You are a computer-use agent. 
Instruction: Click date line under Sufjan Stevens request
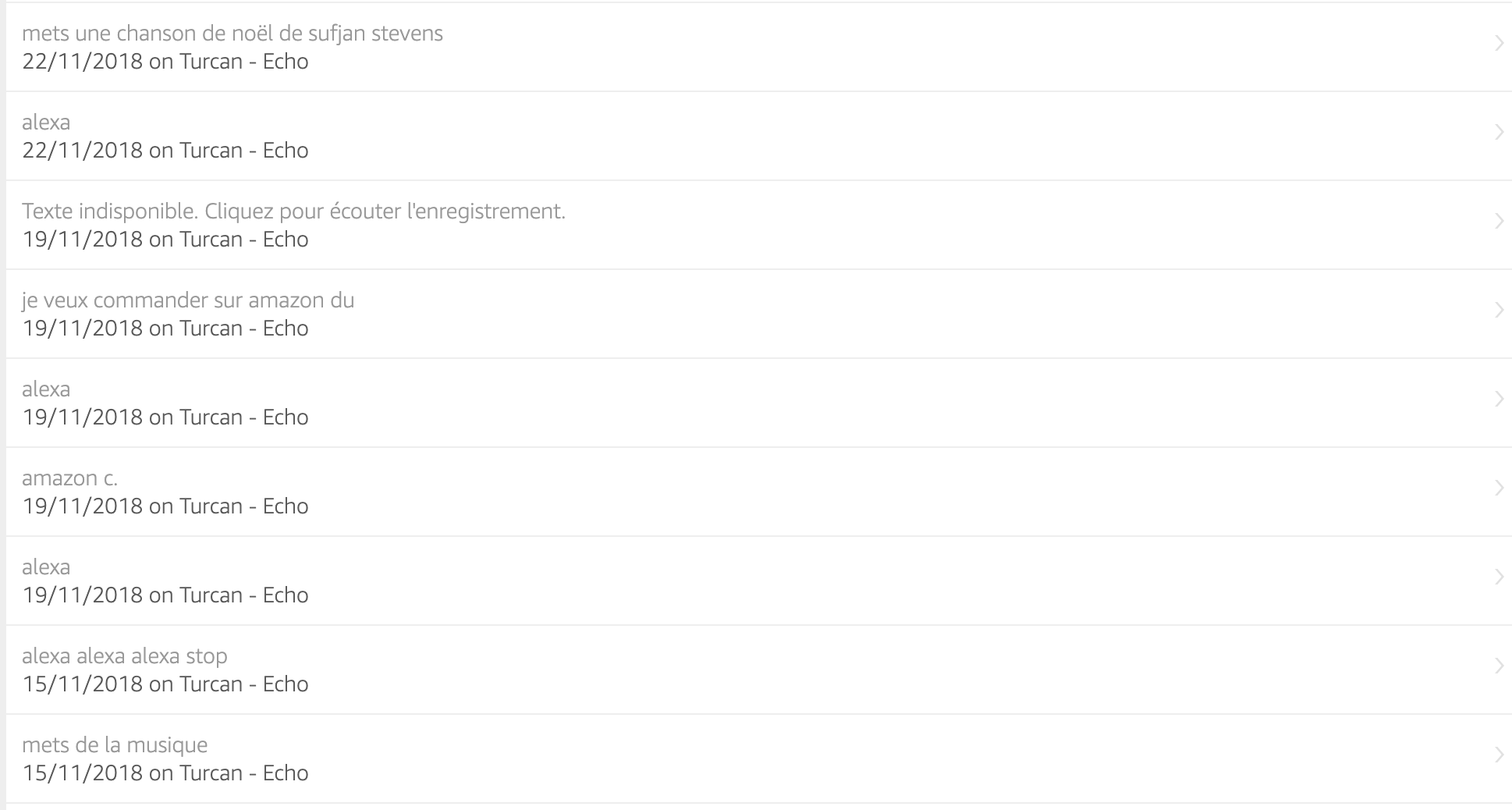click(x=165, y=62)
